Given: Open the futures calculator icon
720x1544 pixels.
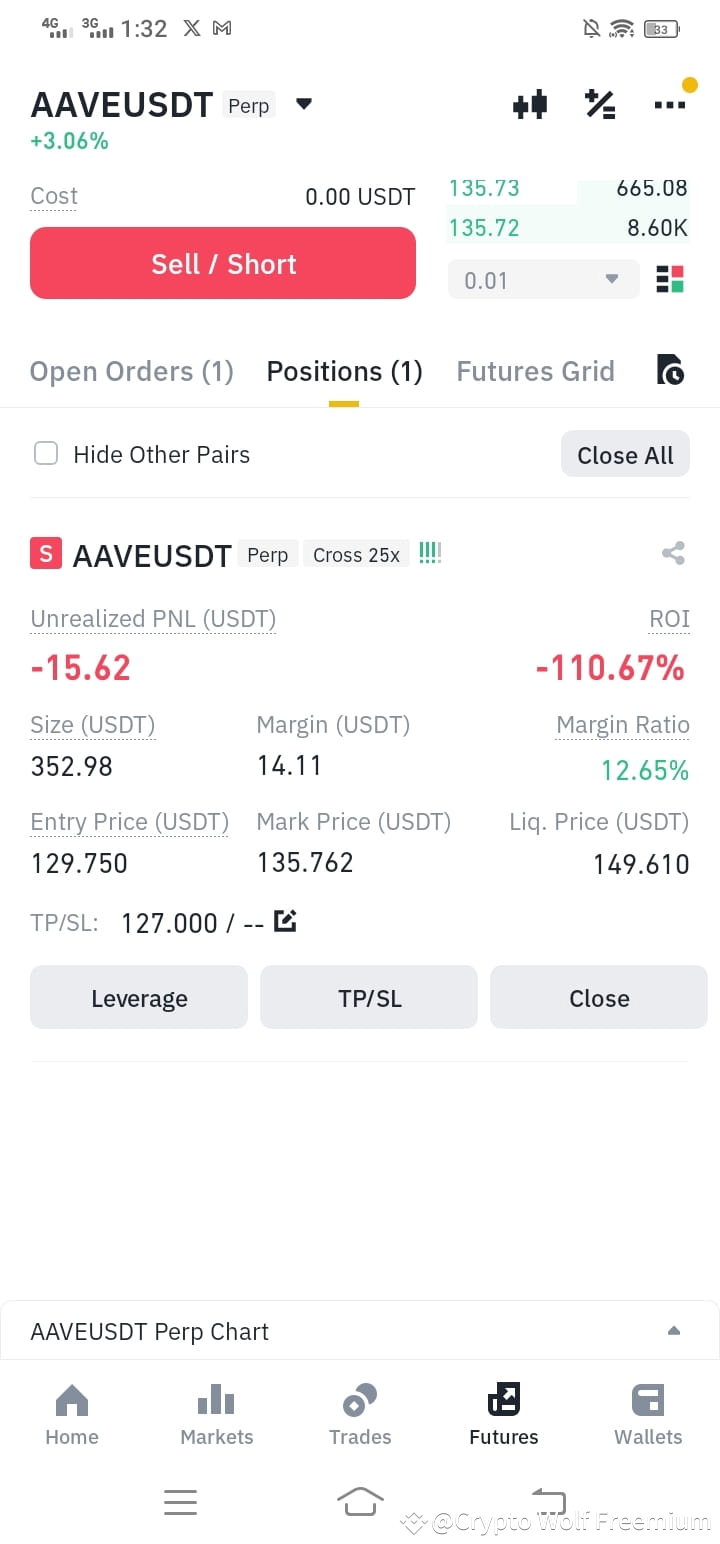Looking at the screenshot, I should tap(600, 103).
